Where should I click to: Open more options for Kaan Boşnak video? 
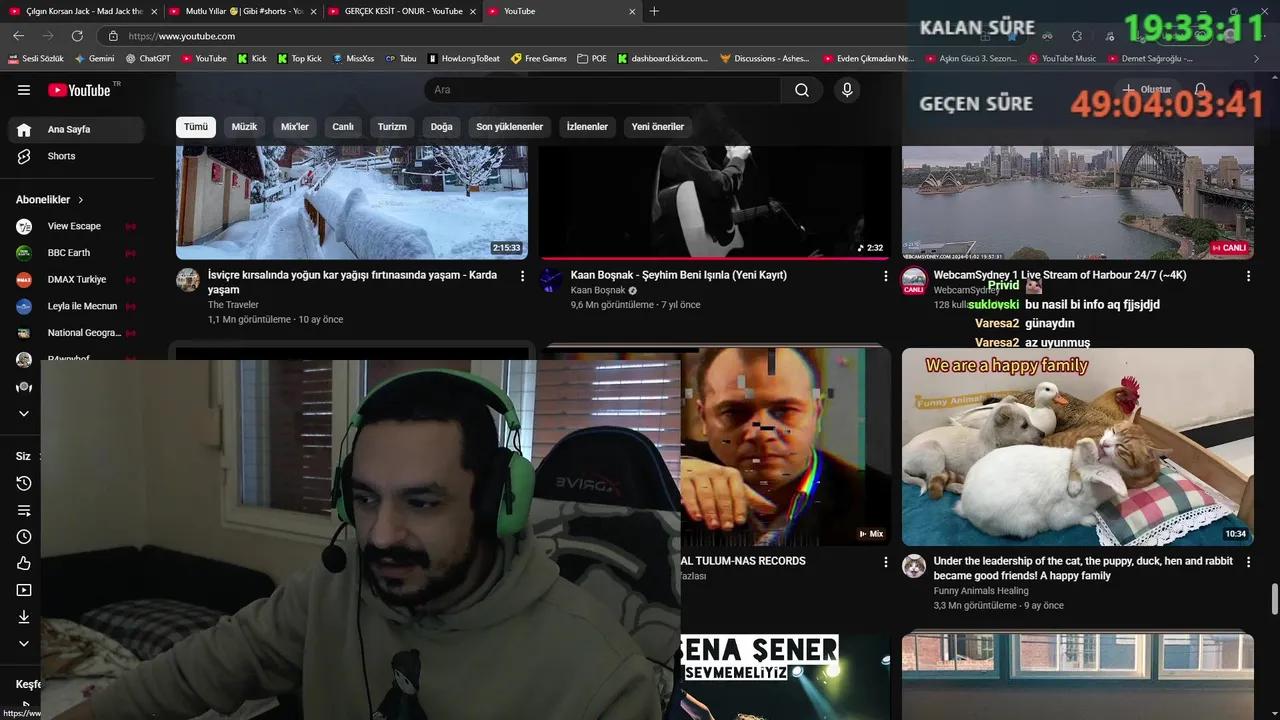[x=885, y=275]
